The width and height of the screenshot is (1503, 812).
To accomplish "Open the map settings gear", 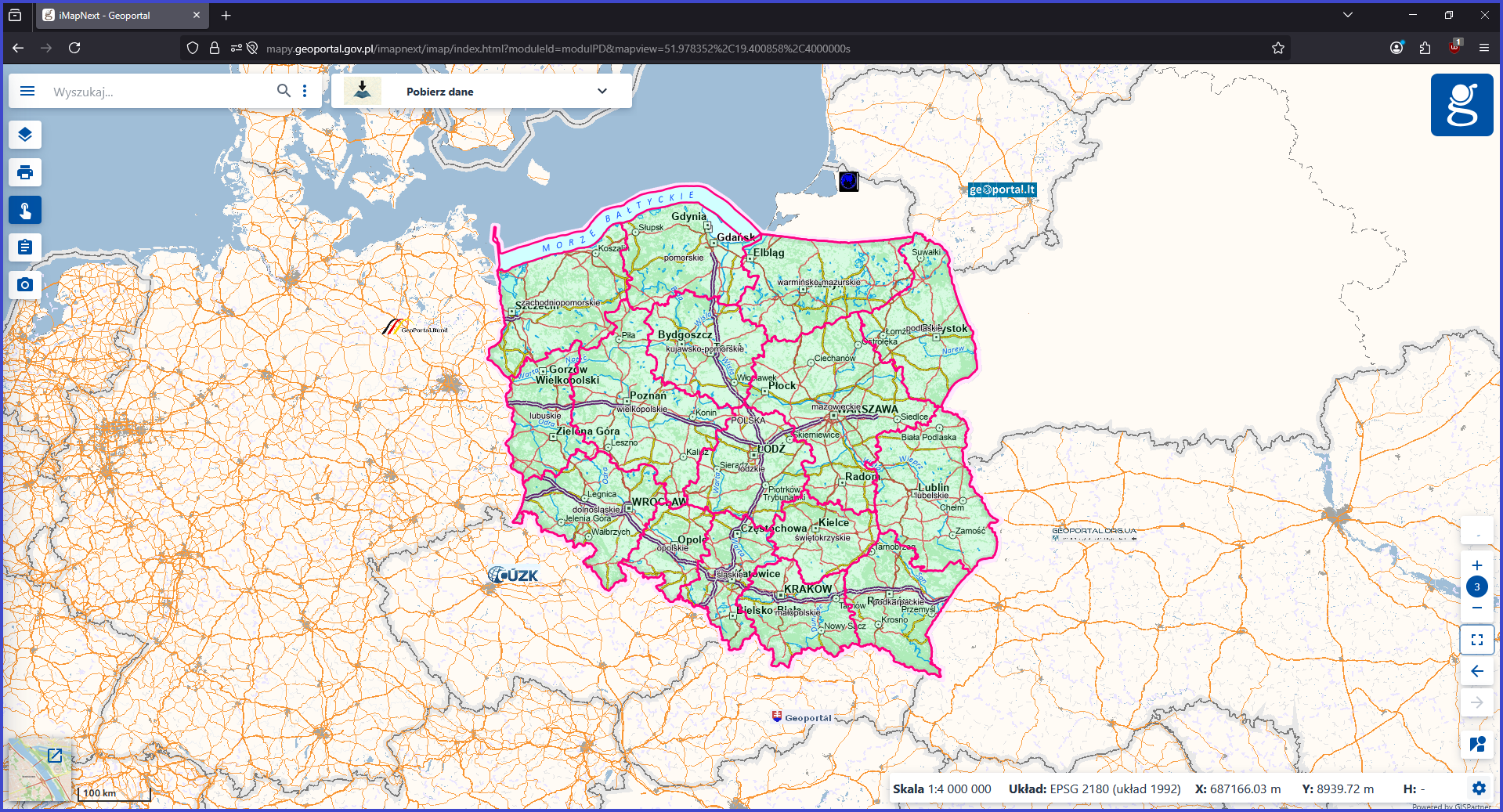I will coord(1479,789).
